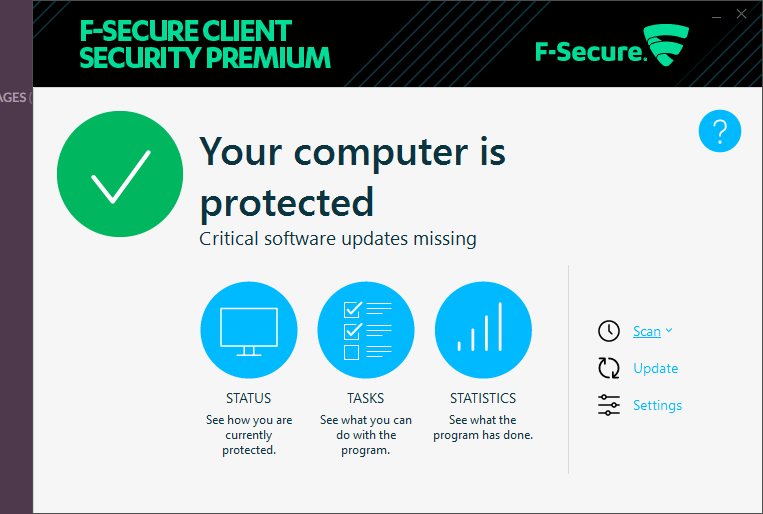Open the Tasks checklist icon
The height and width of the screenshot is (514, 763).
click(x=366, y=330)
